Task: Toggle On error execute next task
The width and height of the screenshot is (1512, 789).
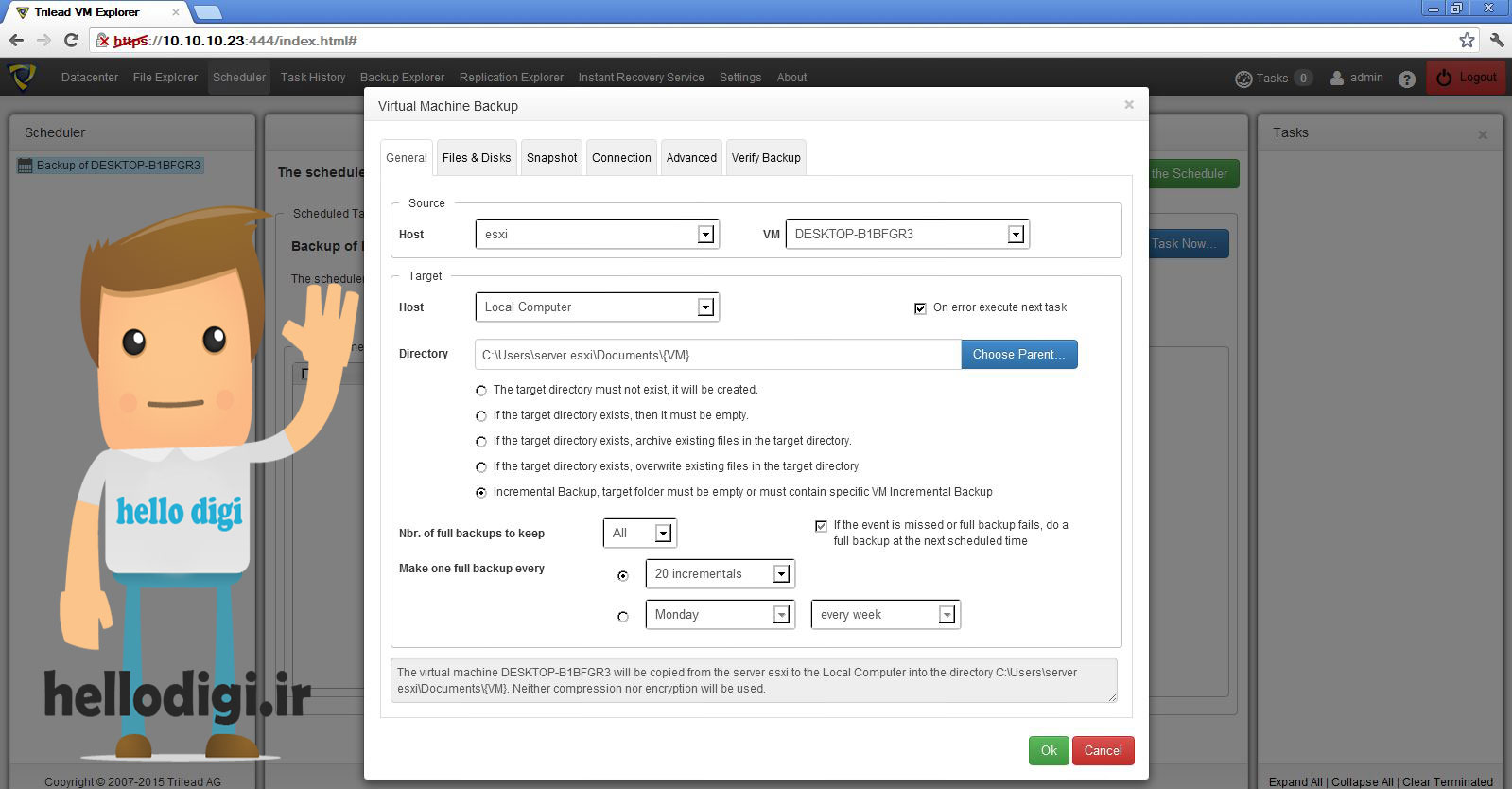Action: [920, 307]
